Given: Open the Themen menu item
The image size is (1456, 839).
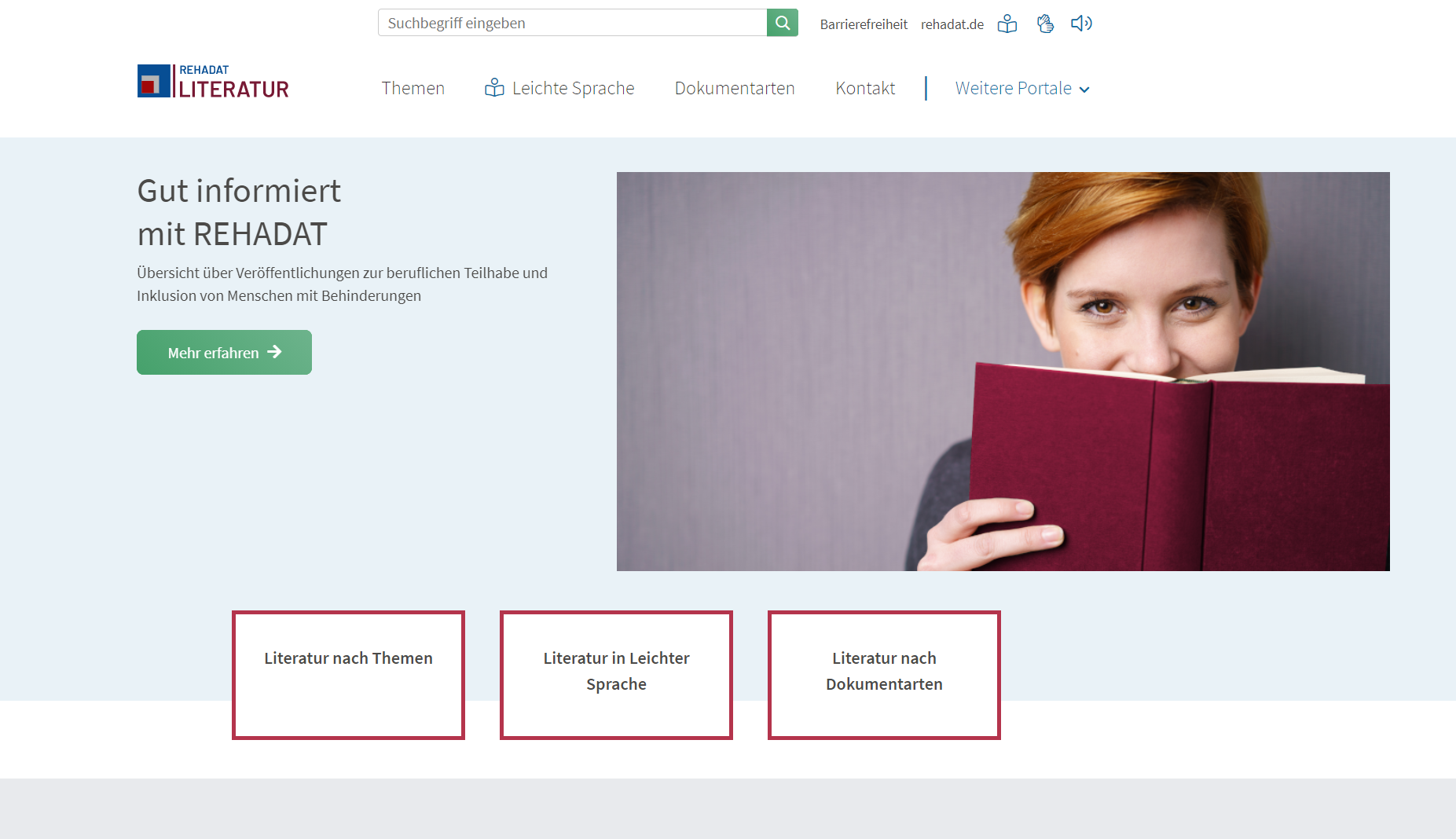Looking at the screenshot, I should (x=413, y=88).
